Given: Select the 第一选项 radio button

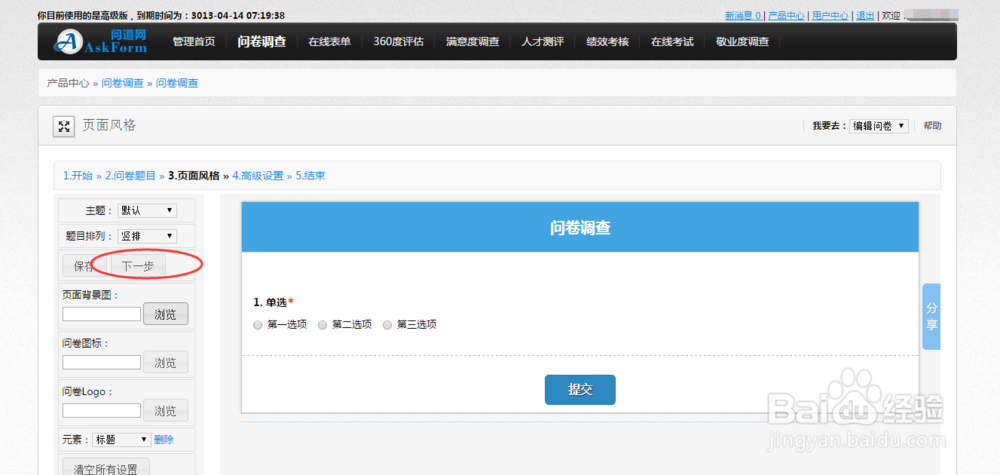Looking at the screenshot, I should (x=258, y=325).
